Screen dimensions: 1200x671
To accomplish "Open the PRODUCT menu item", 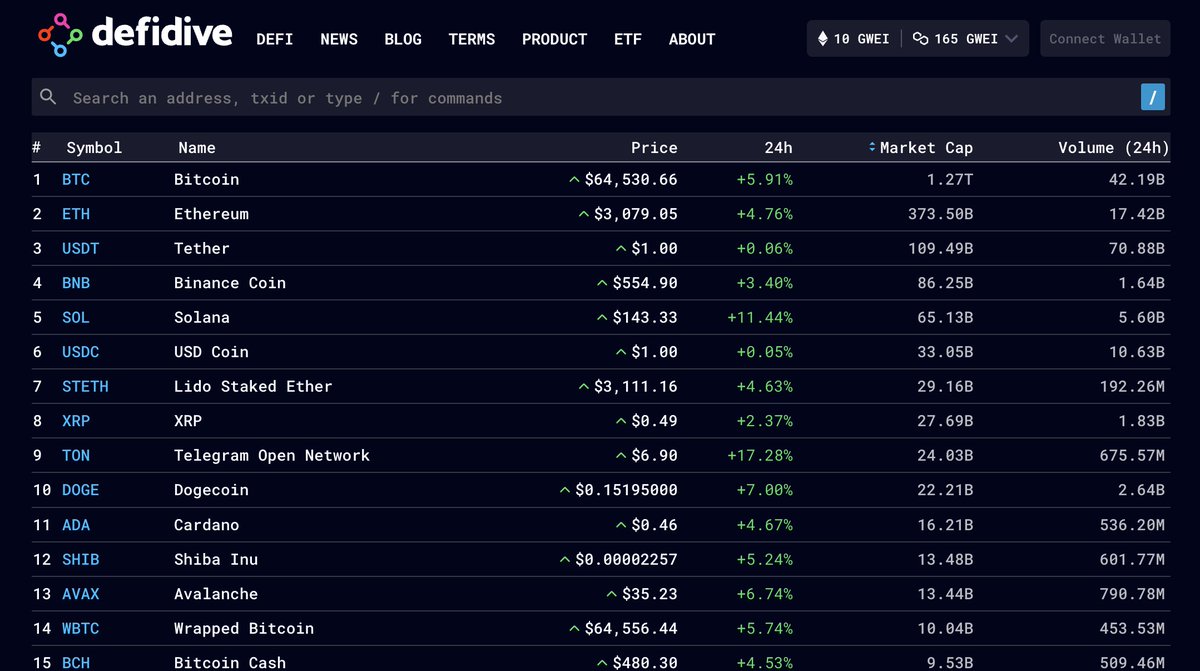I will tap(555, 39).
